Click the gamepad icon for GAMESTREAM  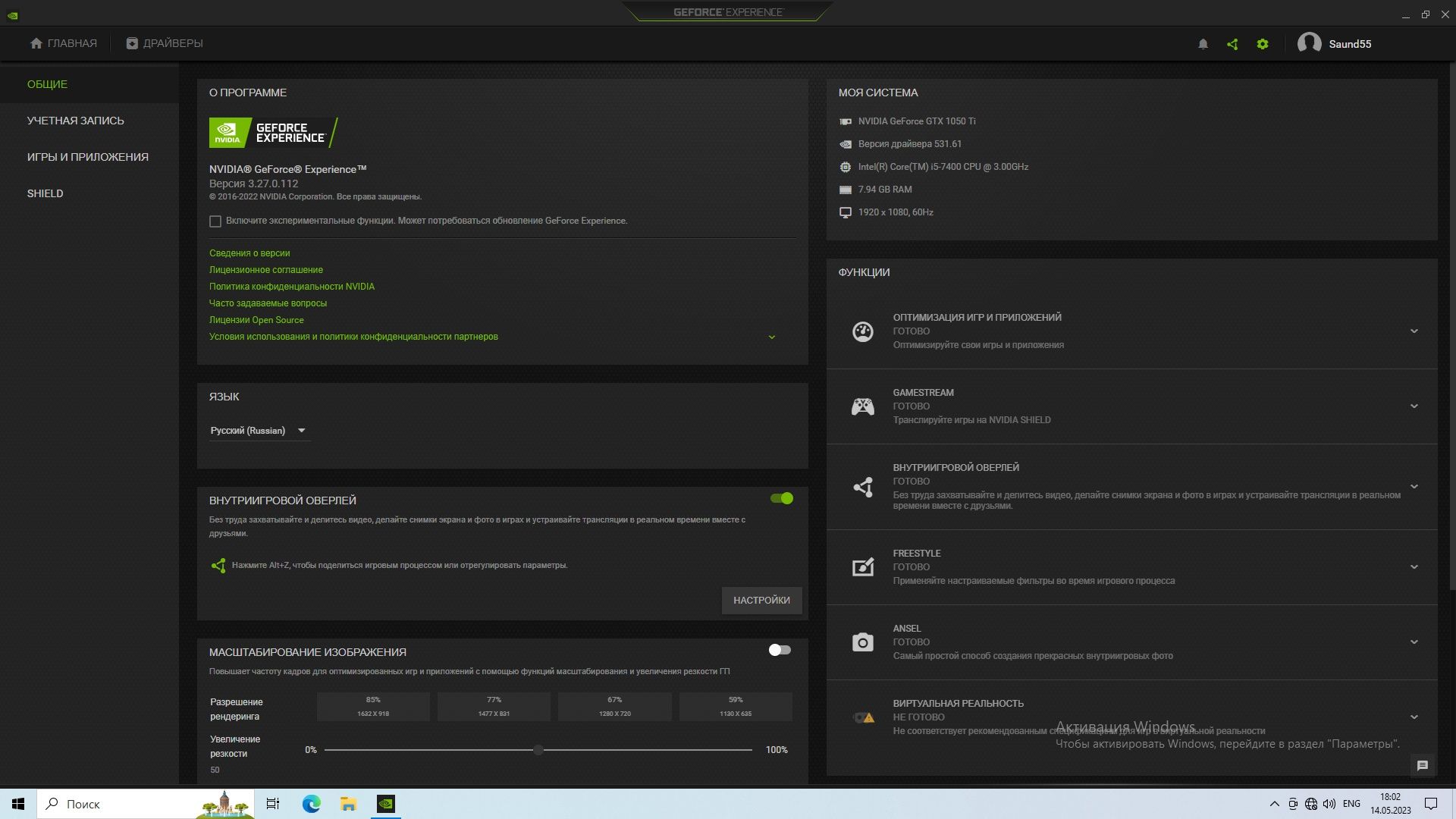click(863, 406)
